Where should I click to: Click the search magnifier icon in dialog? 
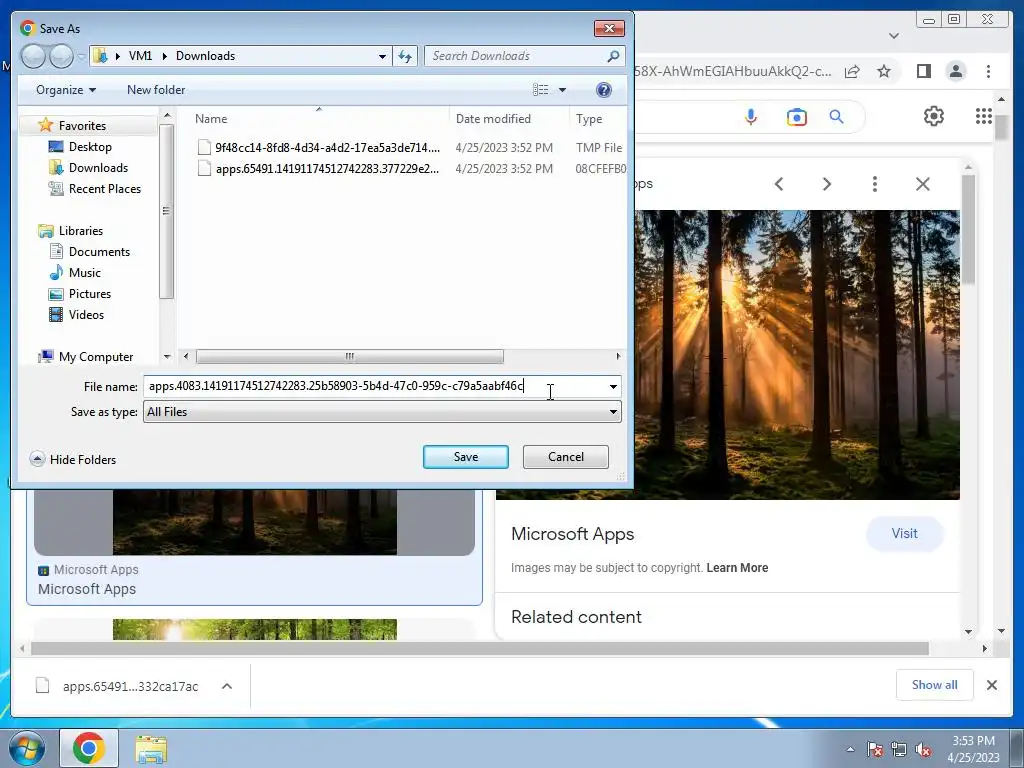[613, 56]
